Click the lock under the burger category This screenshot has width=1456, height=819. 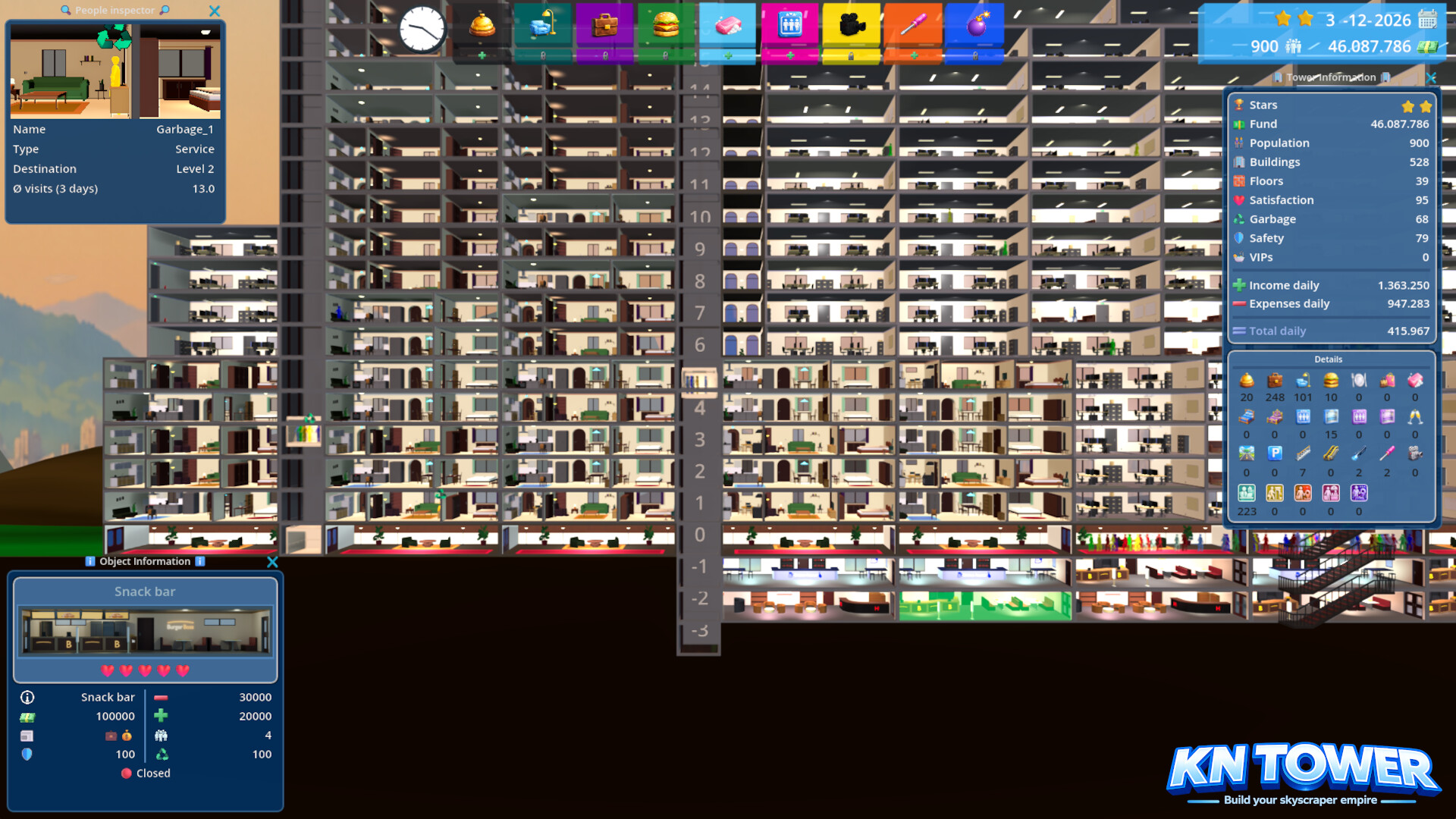666,56
